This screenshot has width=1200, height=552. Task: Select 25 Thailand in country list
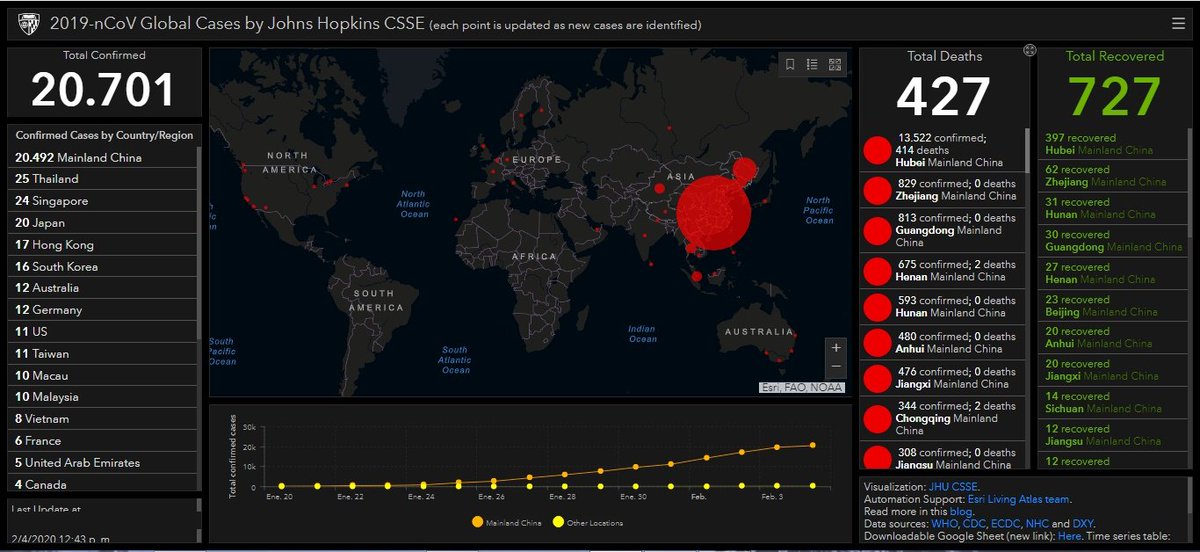click(x=104, y=179)
